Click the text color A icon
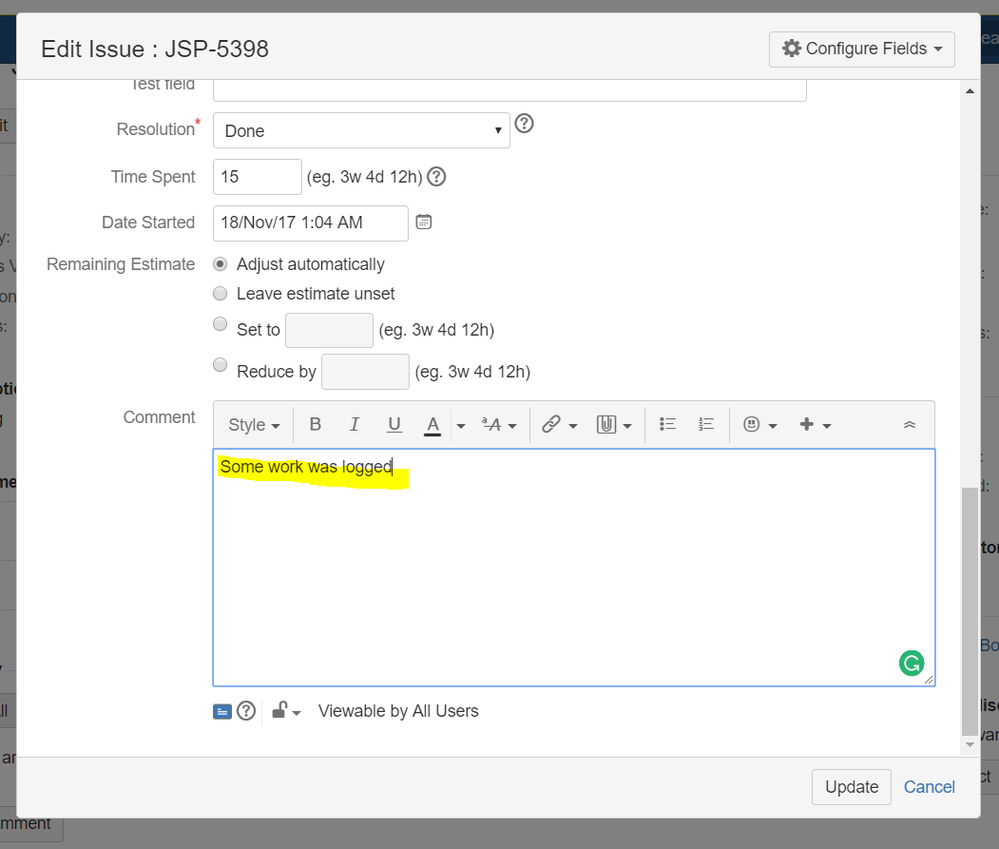This screenshot has height=849, width=999. 433,425
